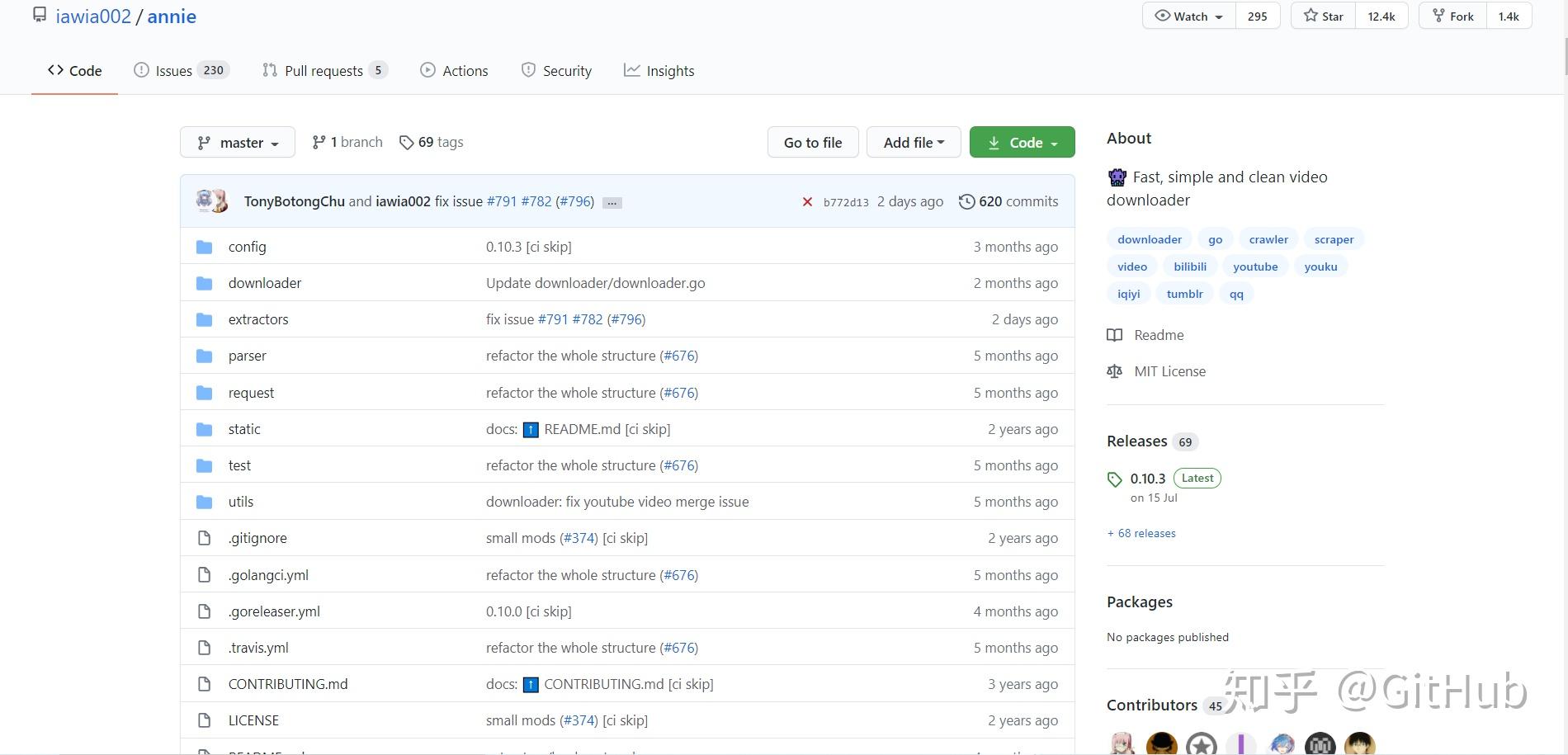Click the eye icon on the Watch button
The image size is (1568, 755).
pyautogui.click(x=1164, y=16)
